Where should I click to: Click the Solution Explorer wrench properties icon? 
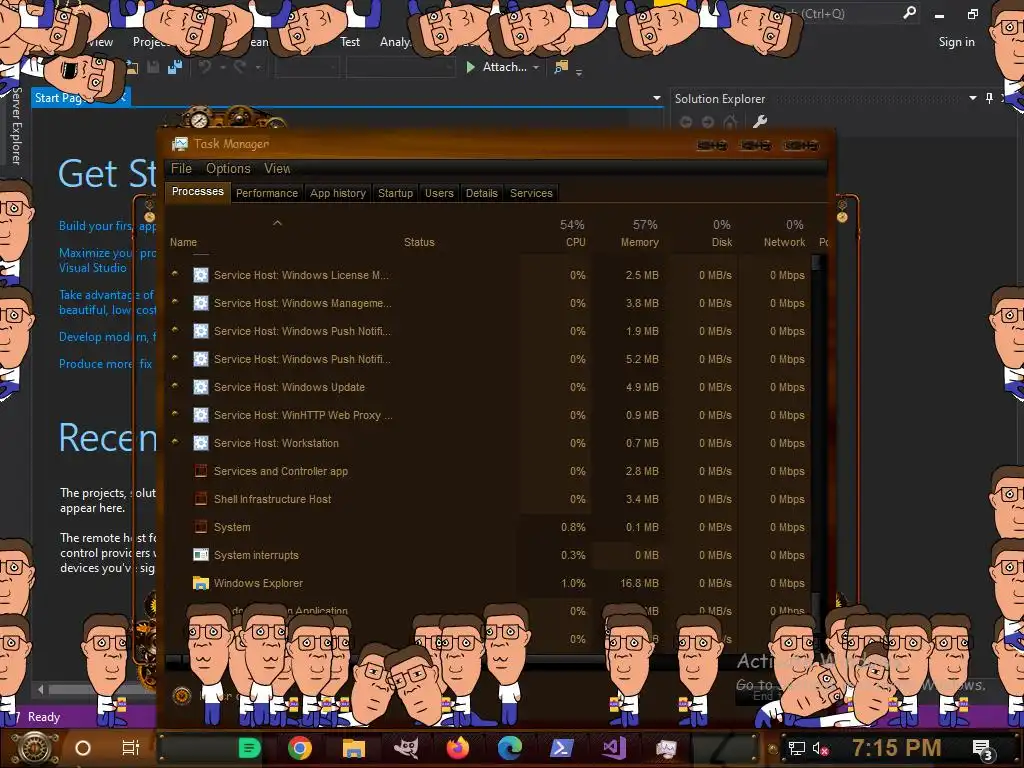point(760,121)
